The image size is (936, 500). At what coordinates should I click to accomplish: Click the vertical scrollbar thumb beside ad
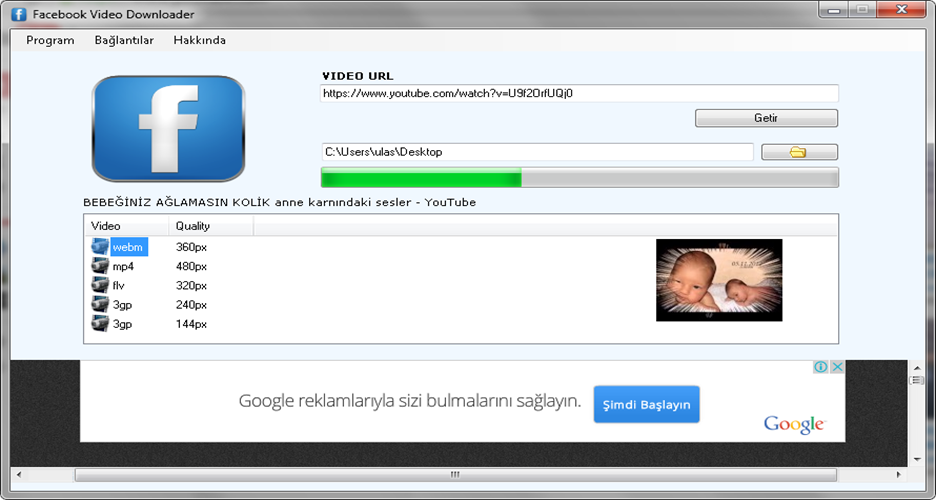pos(916,380)
